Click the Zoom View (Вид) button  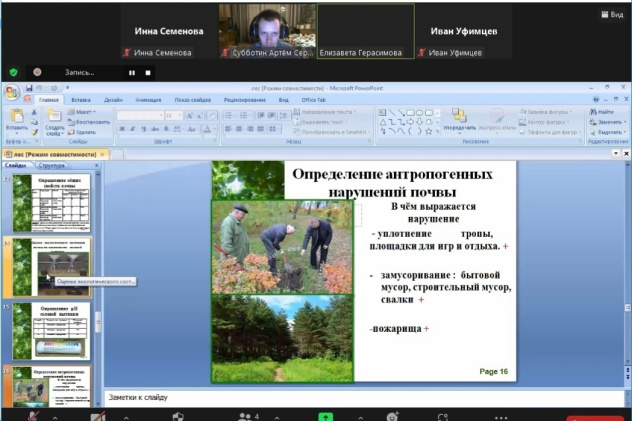click(612, 15)
